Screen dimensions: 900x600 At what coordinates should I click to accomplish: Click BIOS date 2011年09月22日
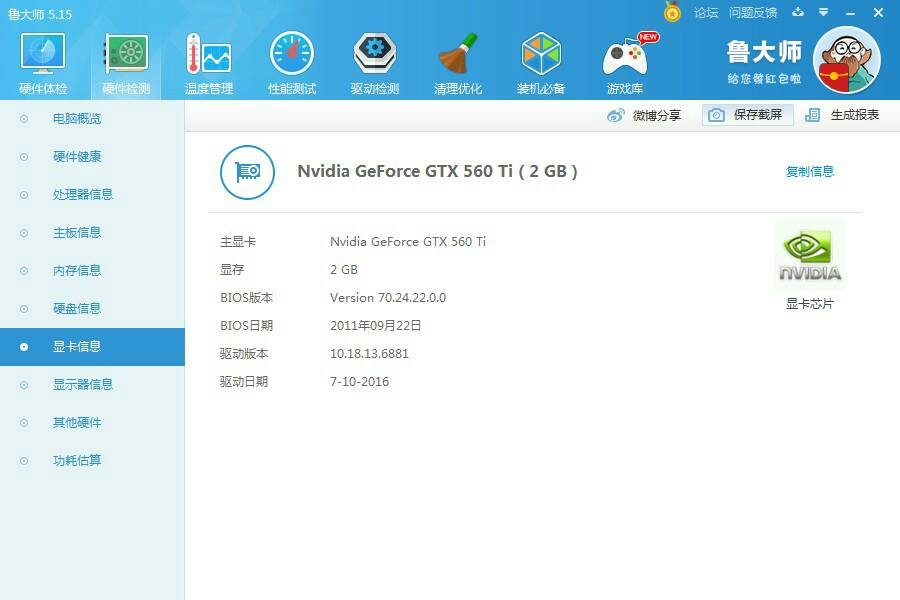(376, 326)
